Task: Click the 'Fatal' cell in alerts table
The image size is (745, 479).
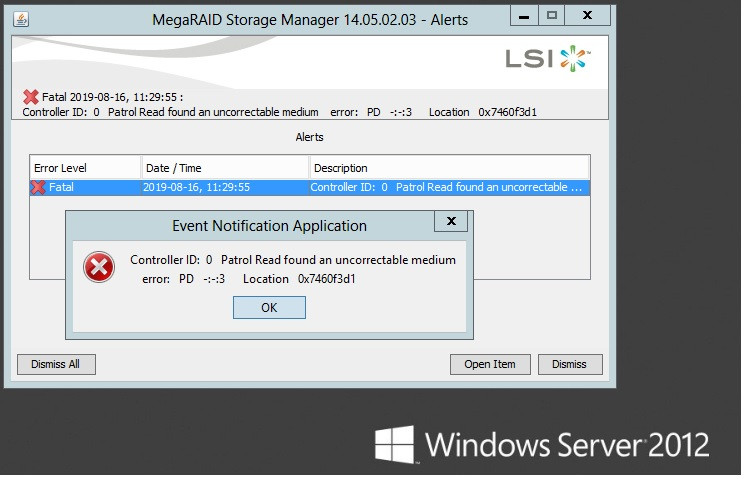Action: click(x=86, y=188)
